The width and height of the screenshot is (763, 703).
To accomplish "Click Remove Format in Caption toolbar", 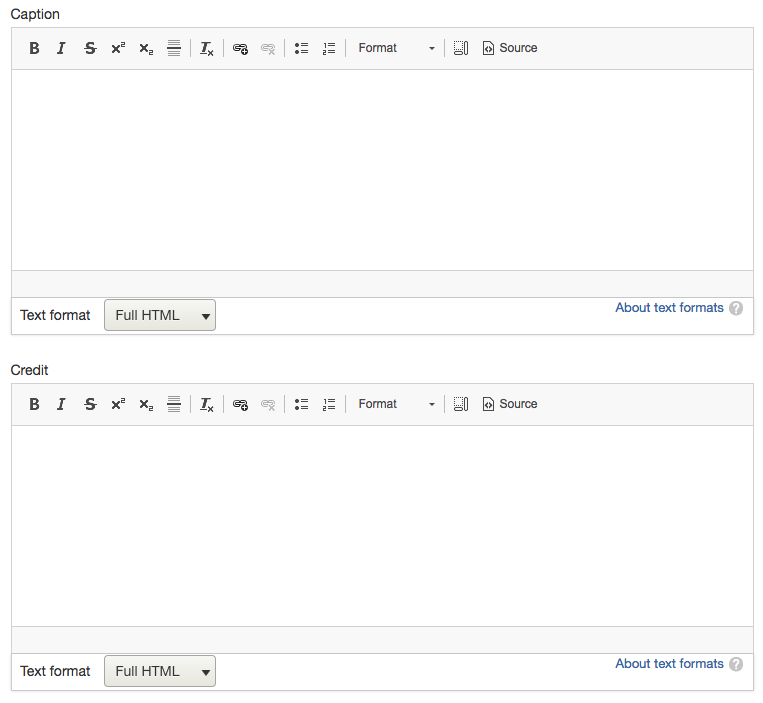I will pos(207,48).
